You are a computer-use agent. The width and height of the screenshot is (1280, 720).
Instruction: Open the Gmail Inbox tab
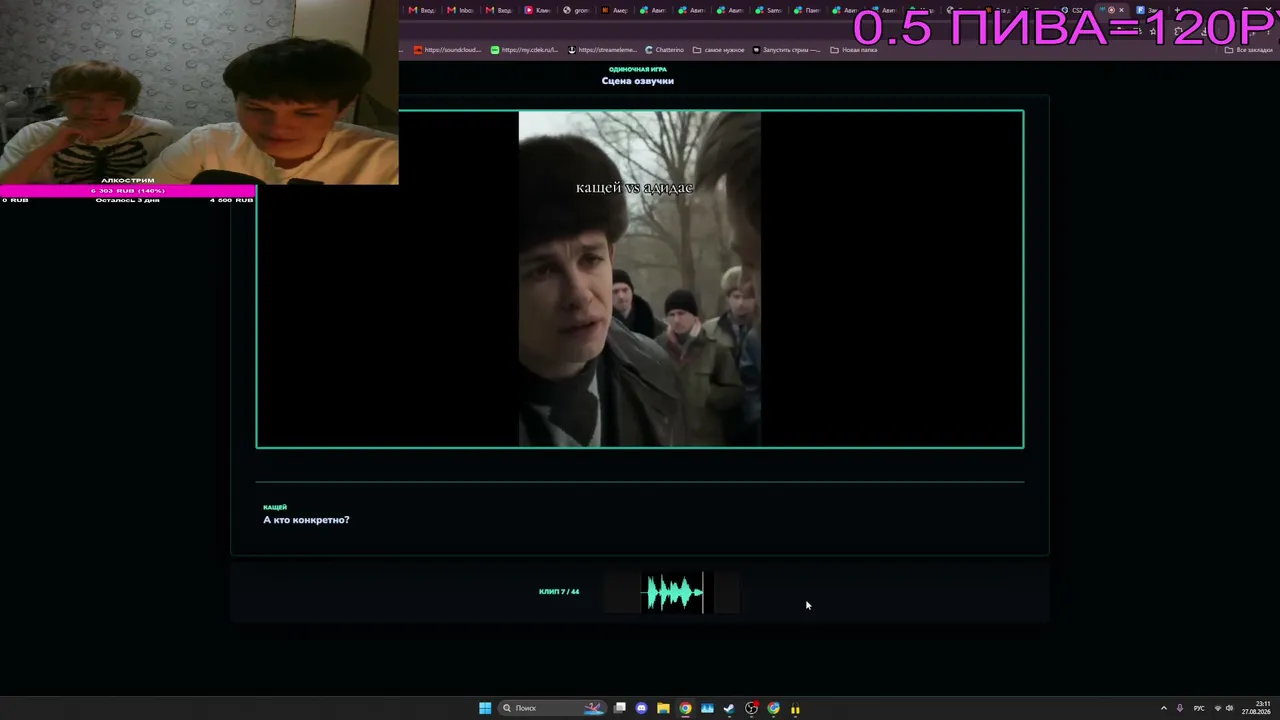pos(460,10)
